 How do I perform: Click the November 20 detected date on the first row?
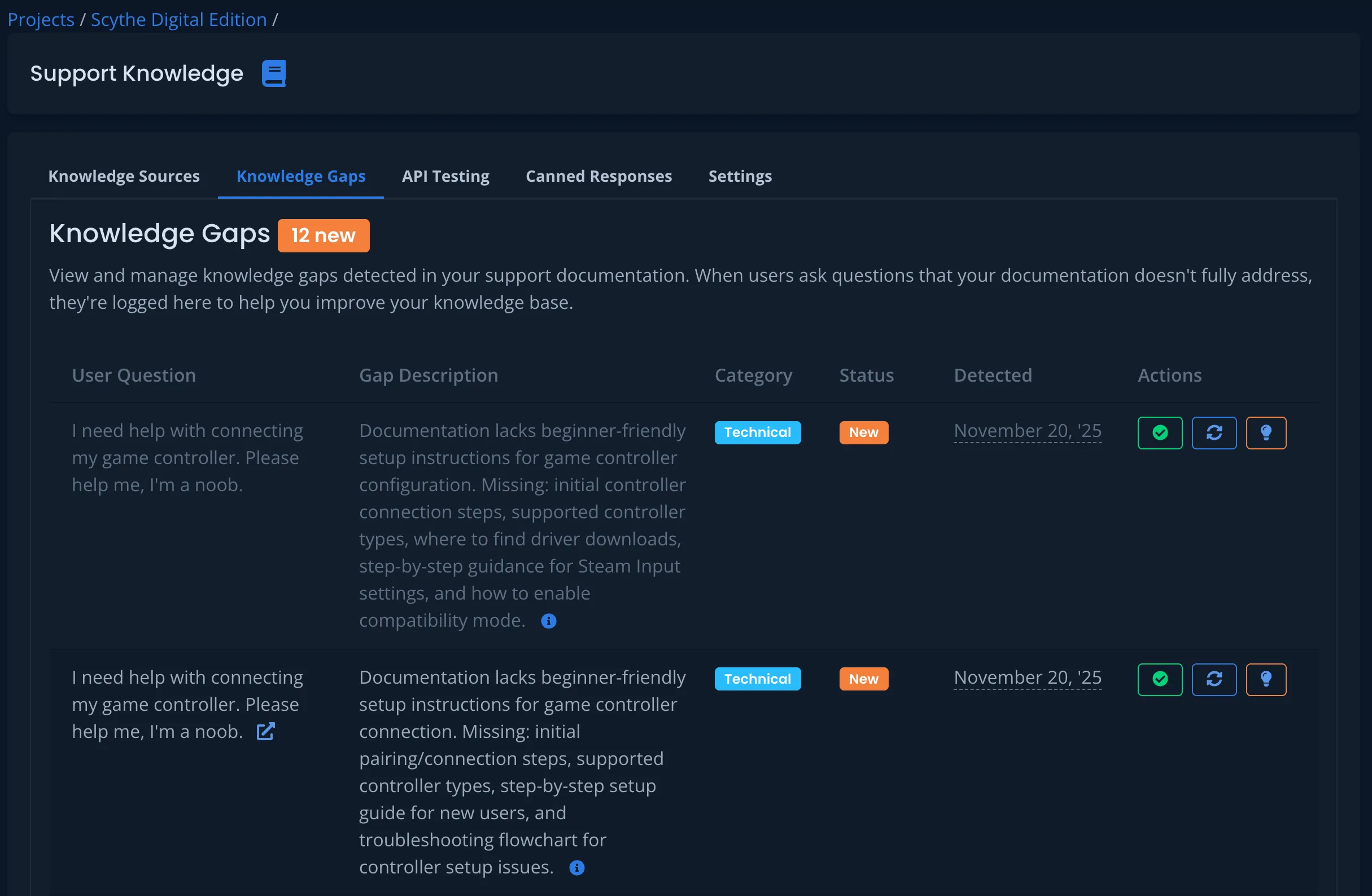pos(1027,430)
